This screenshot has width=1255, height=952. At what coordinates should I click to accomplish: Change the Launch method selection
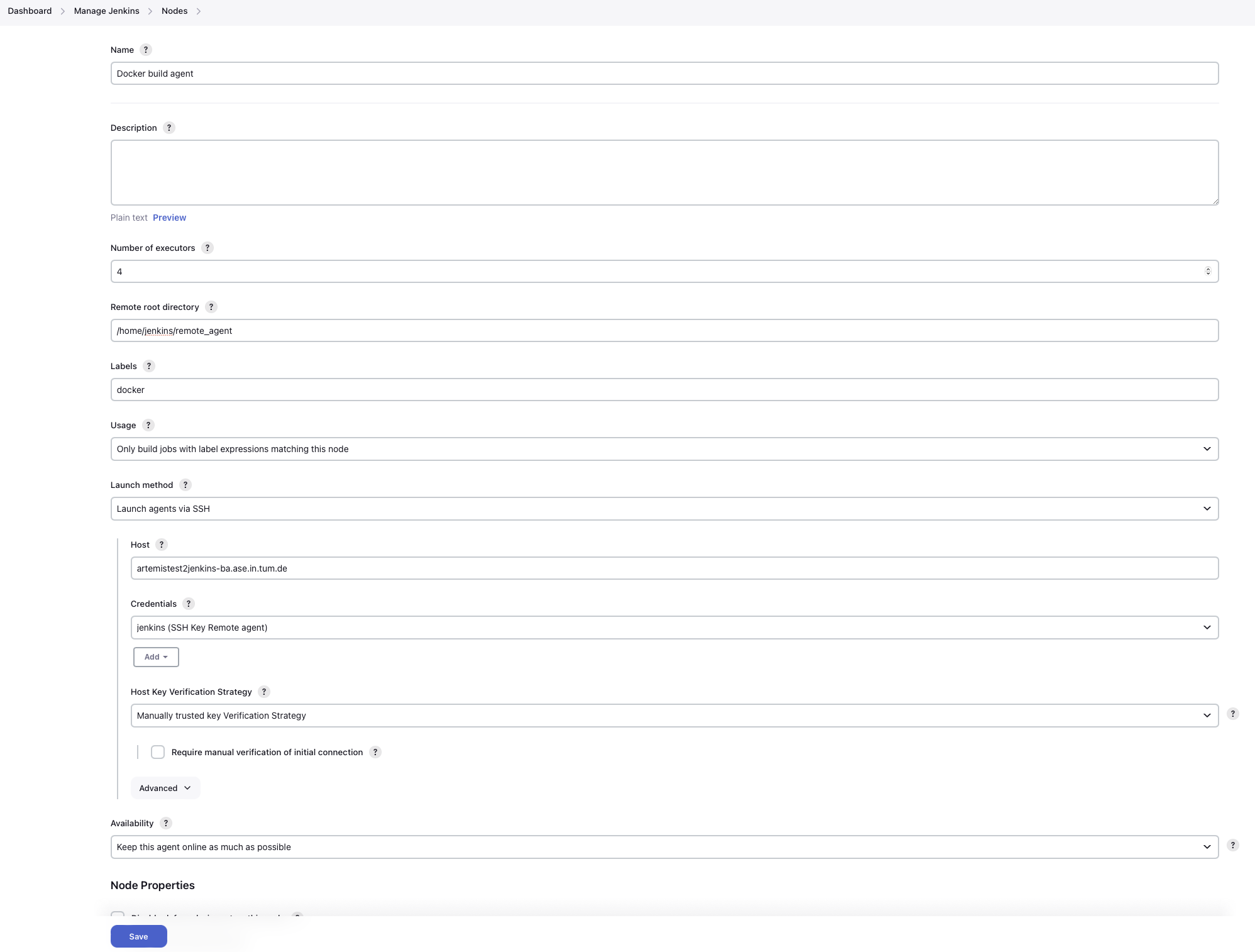(664, 509)
